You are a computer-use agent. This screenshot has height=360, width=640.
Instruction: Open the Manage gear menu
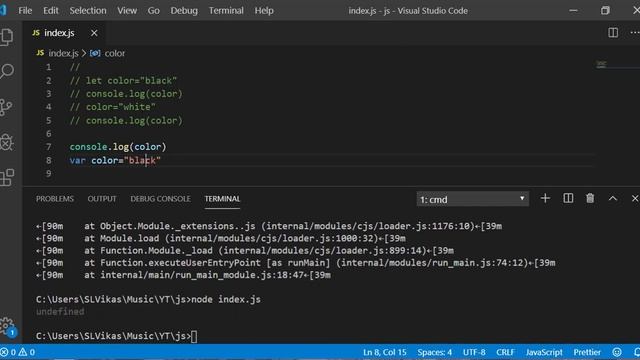7,327
